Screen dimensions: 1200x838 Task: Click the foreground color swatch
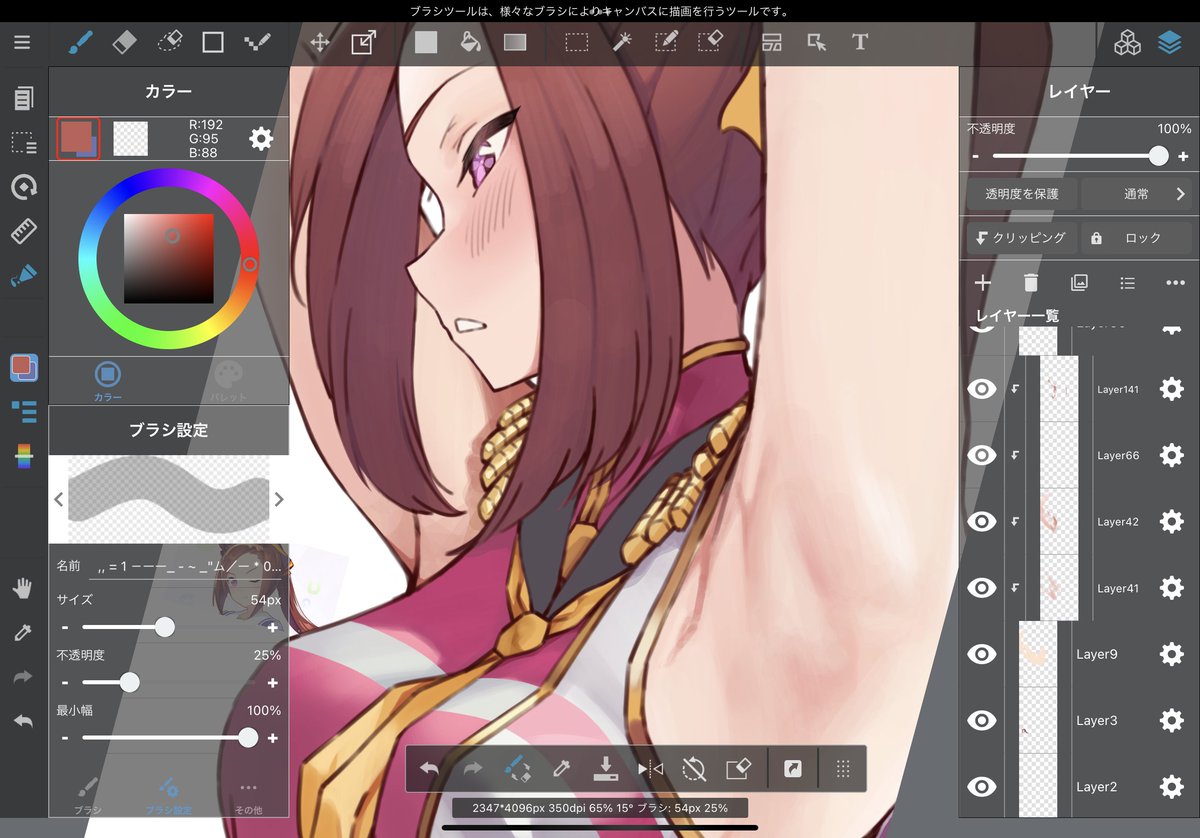click(78, 138)
